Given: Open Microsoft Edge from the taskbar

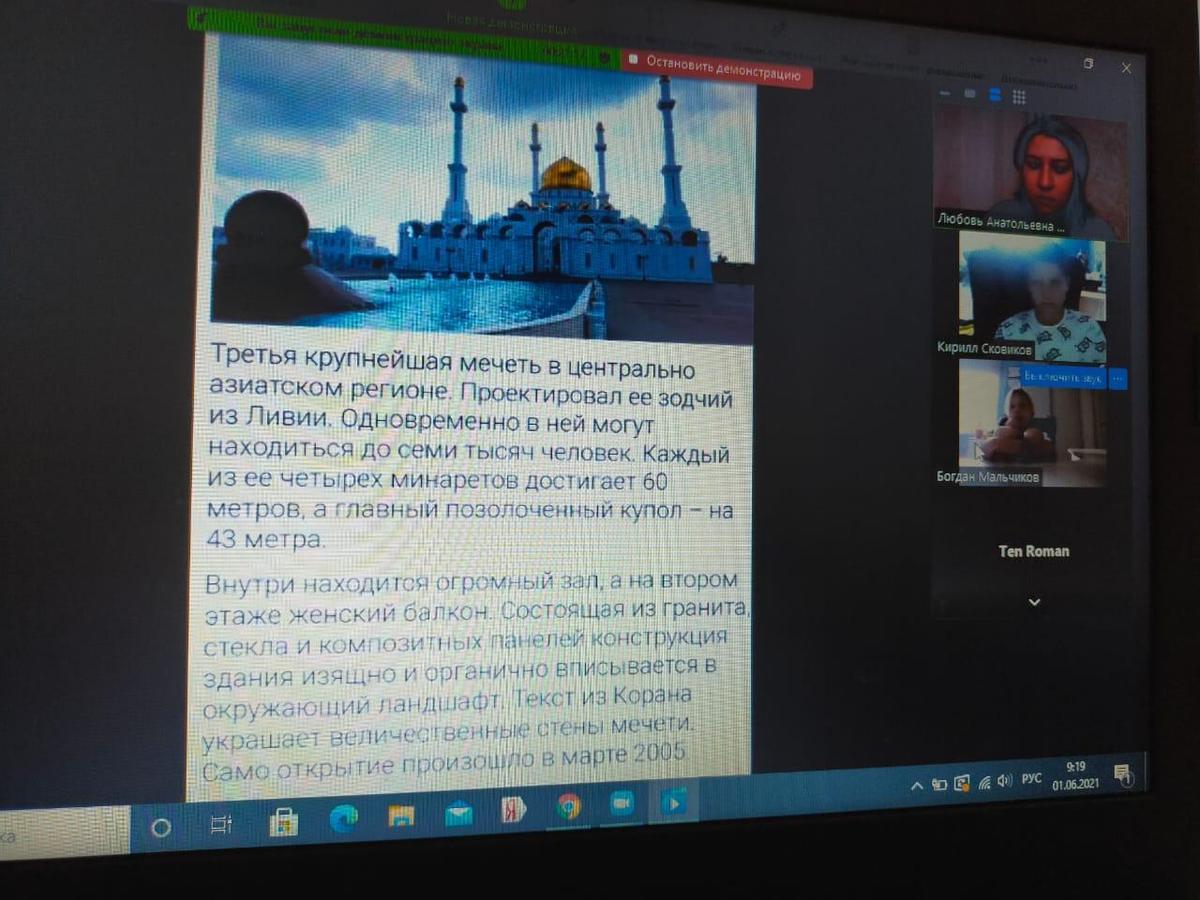Looking at the screenshot, I should [x=343, y=820].
